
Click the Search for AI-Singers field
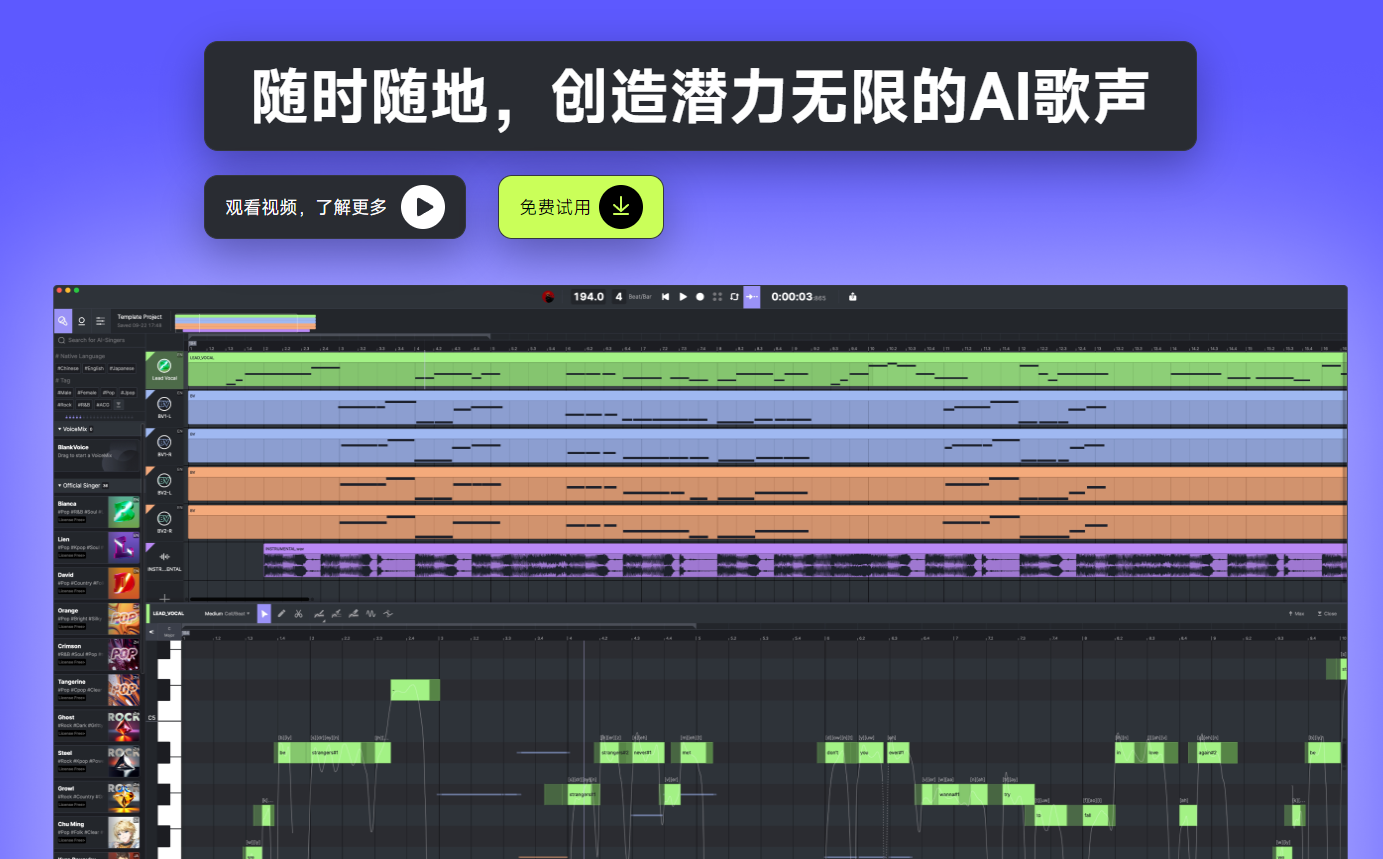(x=97, y=340)
